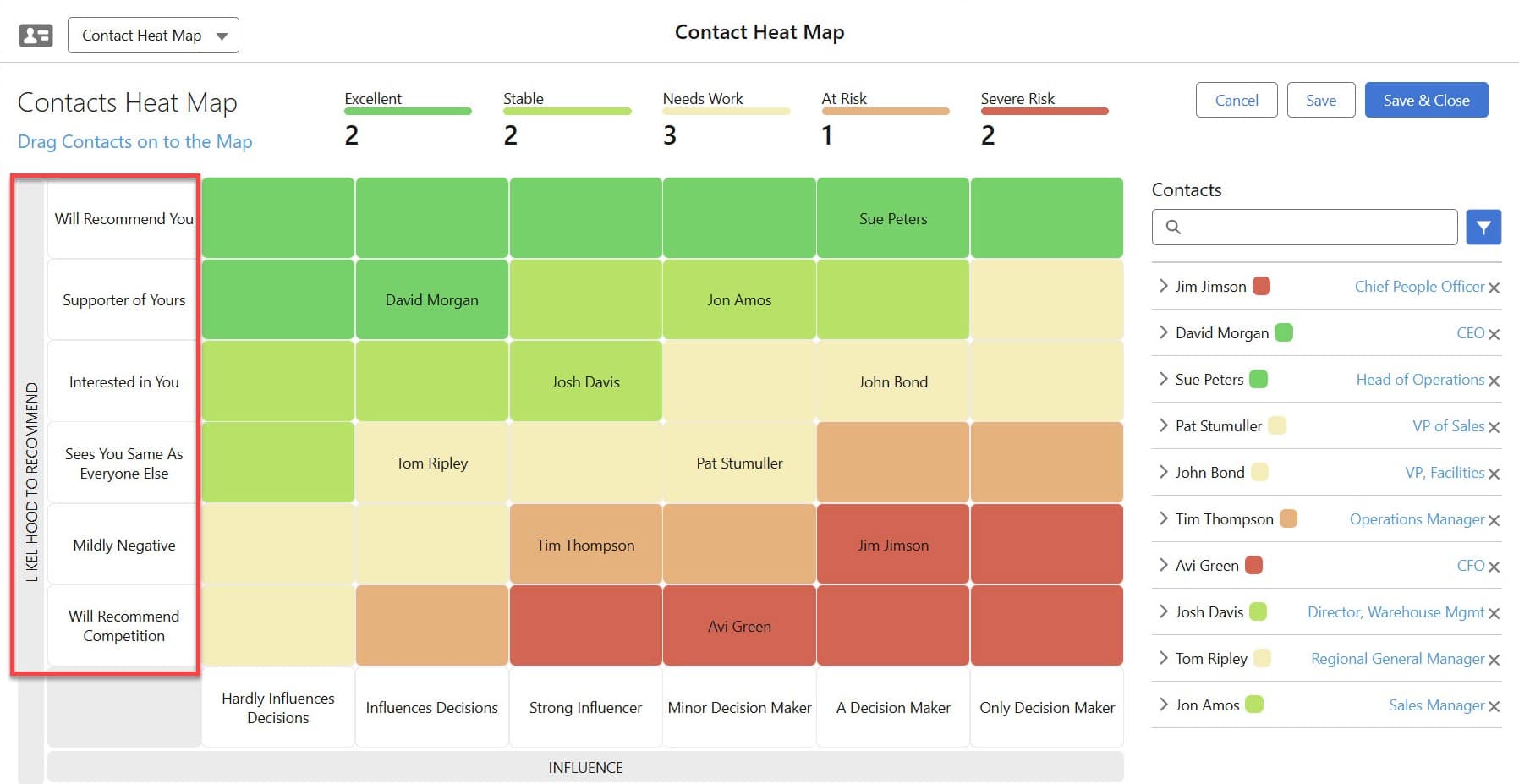Open the Chief People Officer link
1519x784 pixels.
coord(1419,287)
